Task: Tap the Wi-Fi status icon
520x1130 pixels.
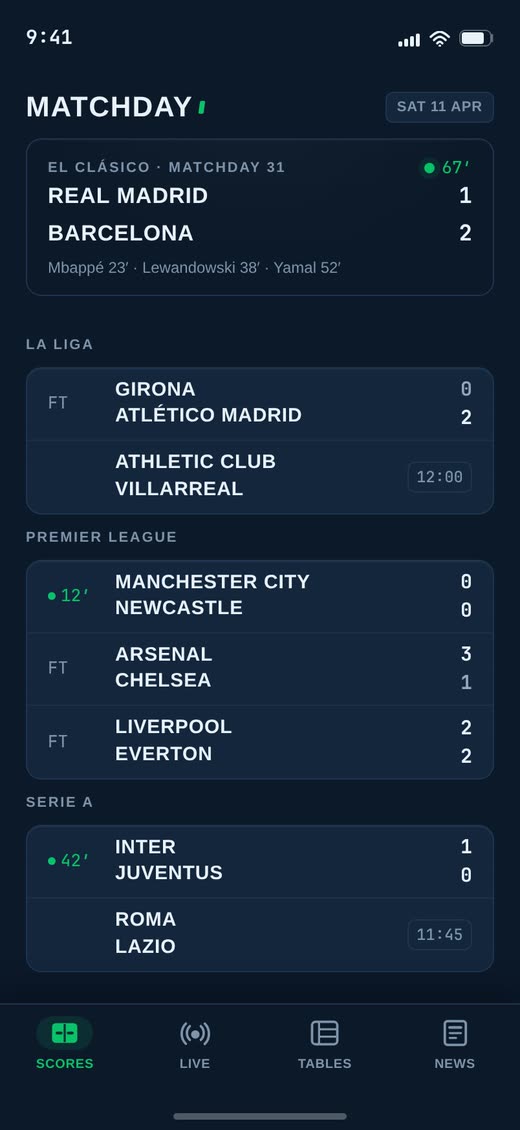Action: point(439,39)
